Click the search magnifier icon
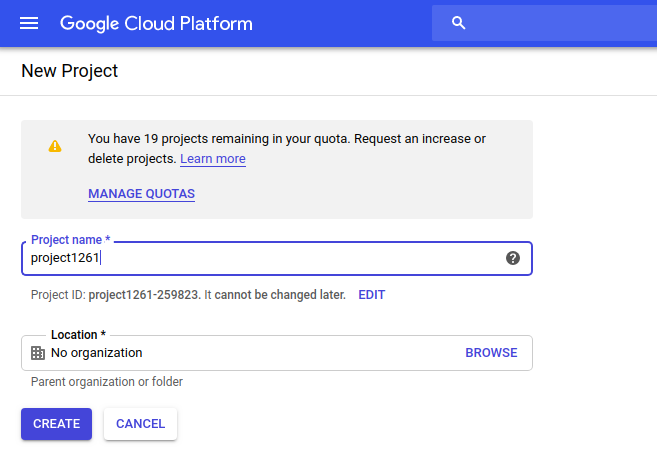Screen dimensions: 657x449 point(459,23)
